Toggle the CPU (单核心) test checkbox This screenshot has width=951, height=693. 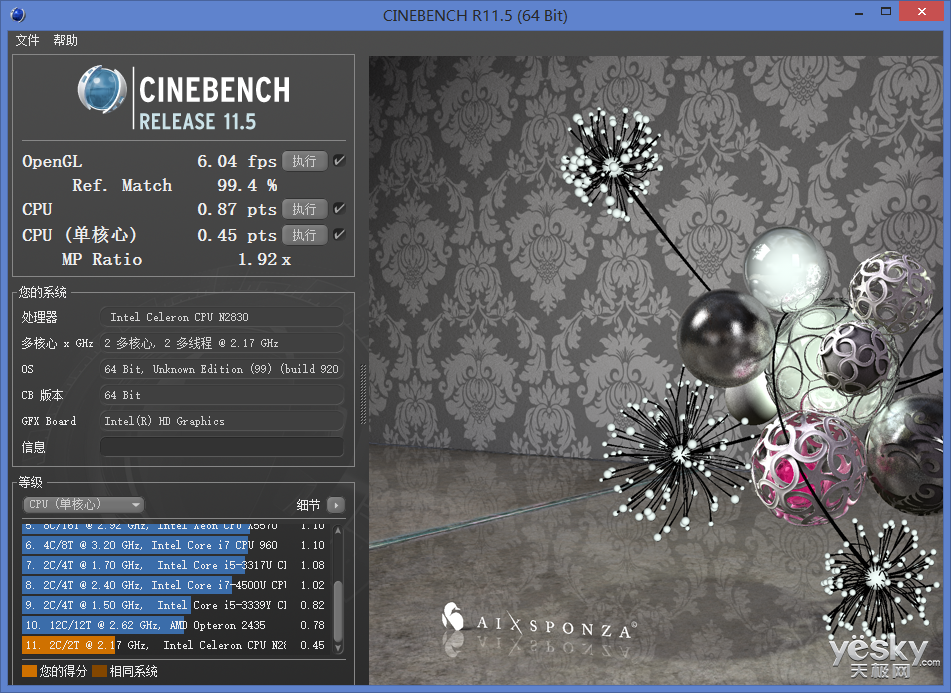(x=340, y=234)
